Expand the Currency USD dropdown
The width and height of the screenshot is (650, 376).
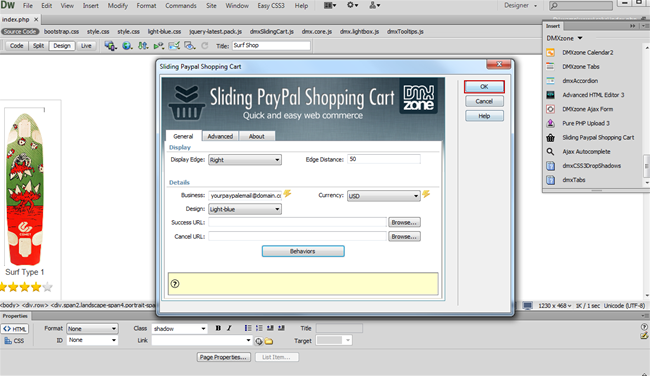pyautogui.click(x=383, y=196)
